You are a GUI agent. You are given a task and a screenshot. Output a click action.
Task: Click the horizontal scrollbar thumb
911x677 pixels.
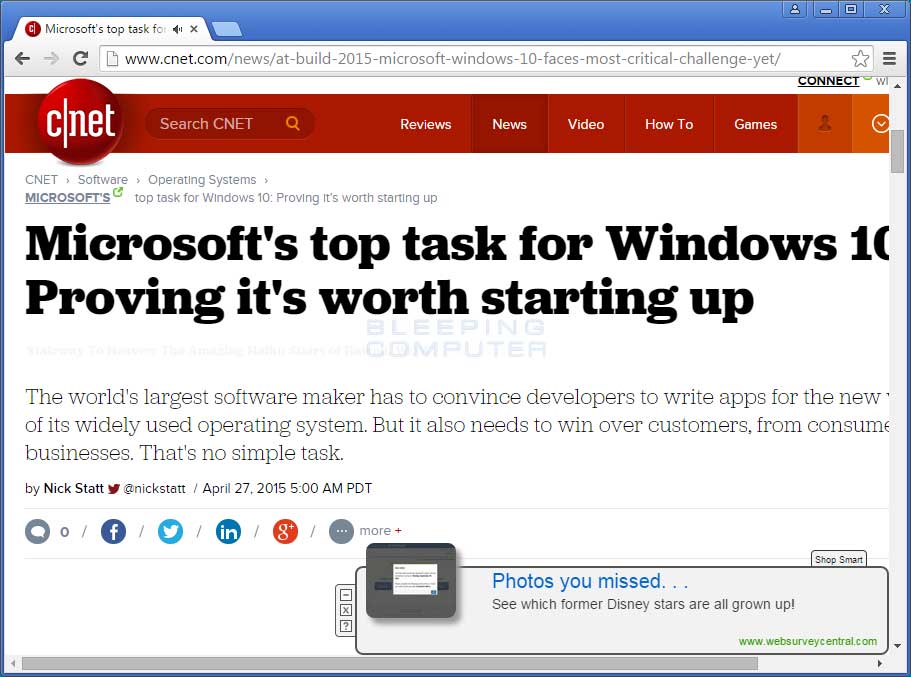tap(390, 663)
